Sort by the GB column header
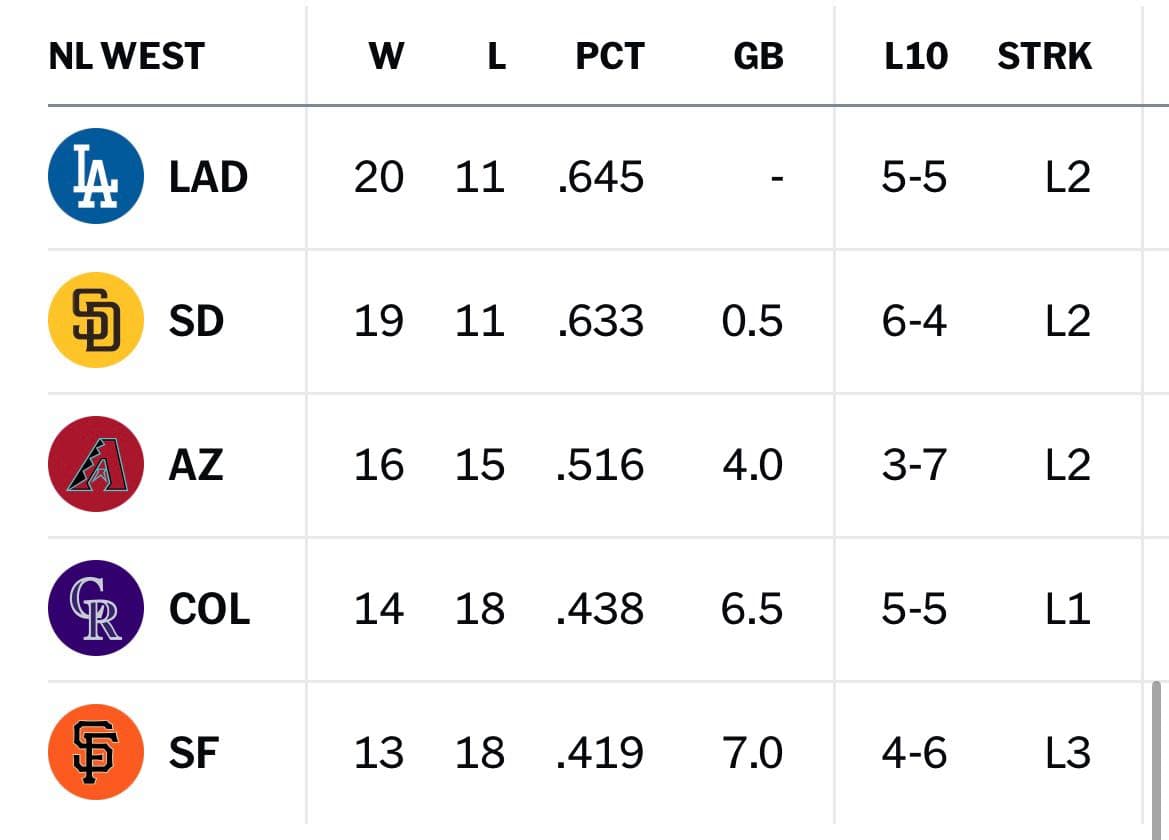1169x840 pixels. coord(758,56)
